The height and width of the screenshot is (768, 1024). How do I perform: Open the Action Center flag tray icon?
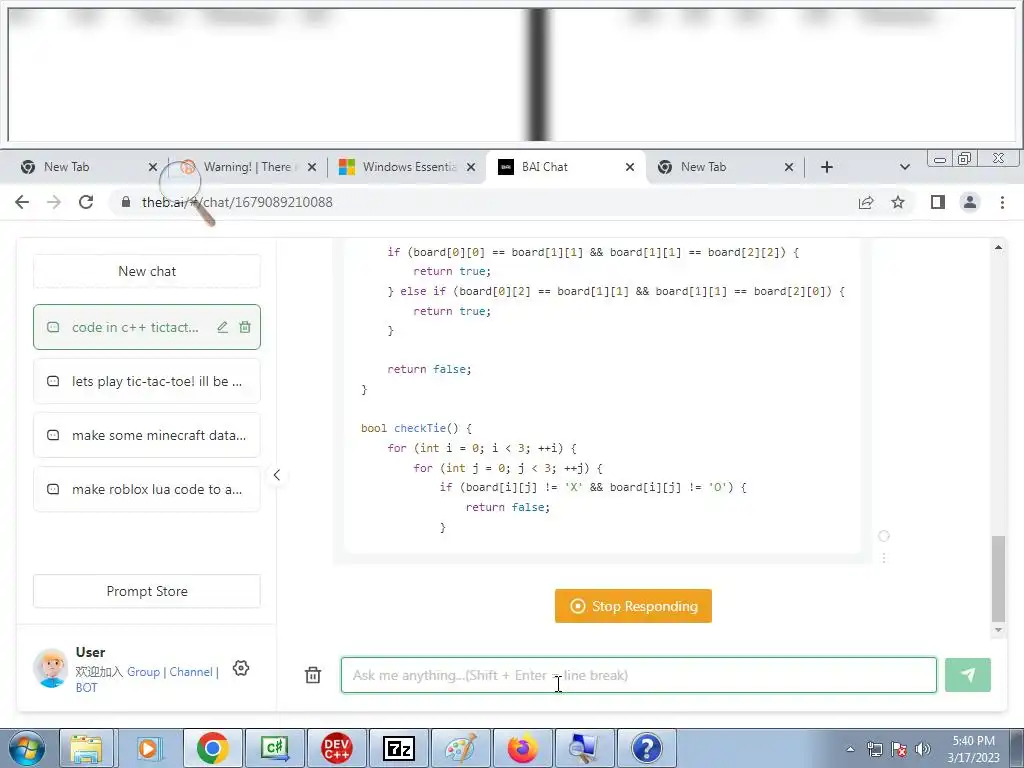899,749
